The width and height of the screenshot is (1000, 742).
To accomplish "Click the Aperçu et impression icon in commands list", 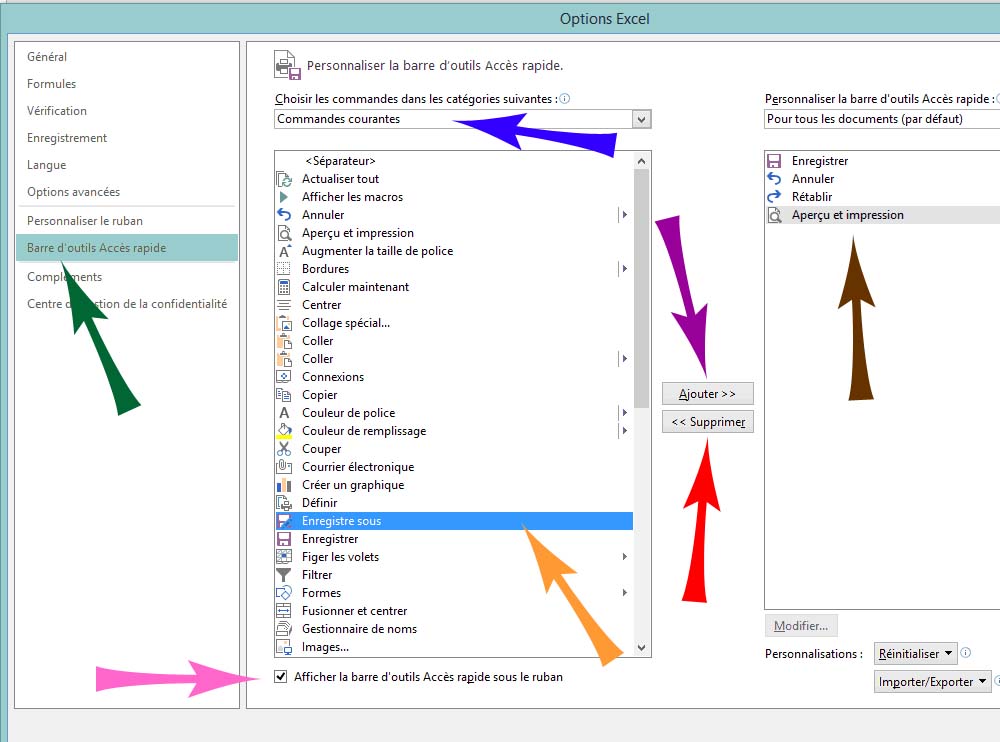I will pos(284,233).
